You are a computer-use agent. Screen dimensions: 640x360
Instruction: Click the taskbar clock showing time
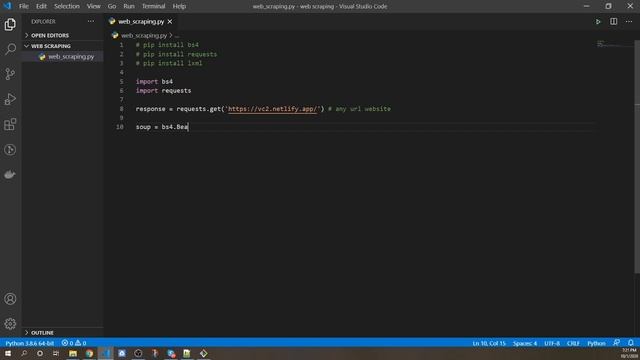tap(629, 353)
